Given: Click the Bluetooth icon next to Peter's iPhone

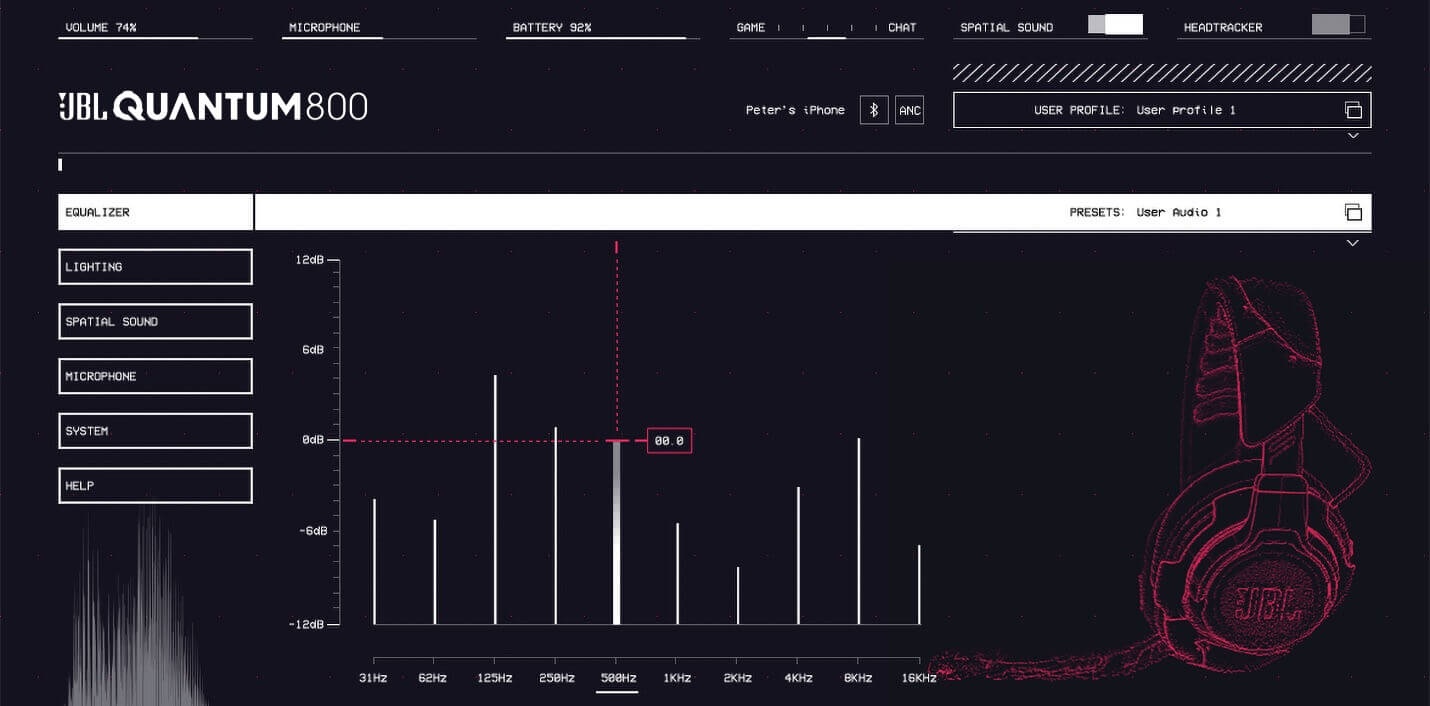Looking at the screenshot, I should (874, 110).
